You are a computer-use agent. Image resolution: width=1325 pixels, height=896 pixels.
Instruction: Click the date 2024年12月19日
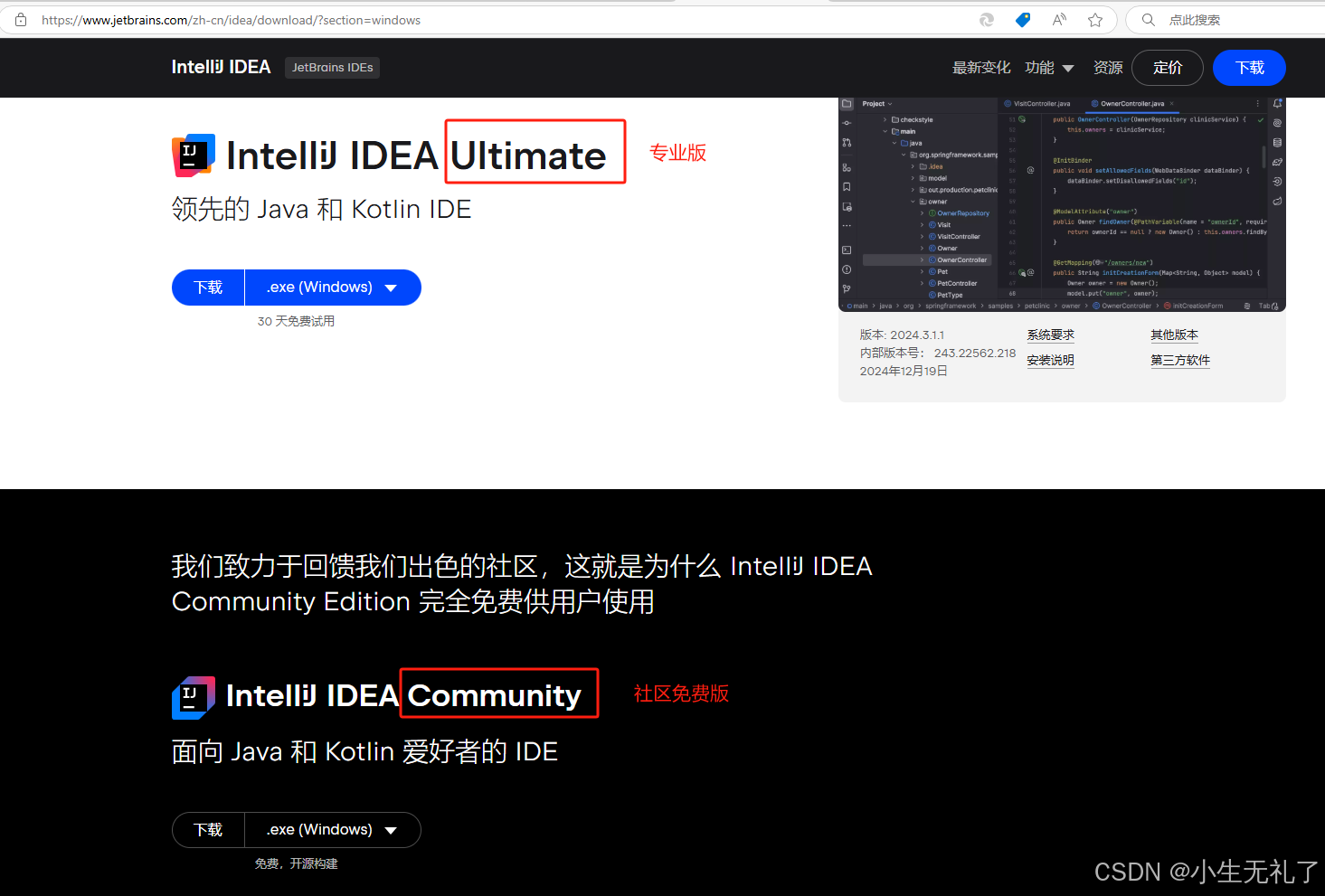click(904, 371)
